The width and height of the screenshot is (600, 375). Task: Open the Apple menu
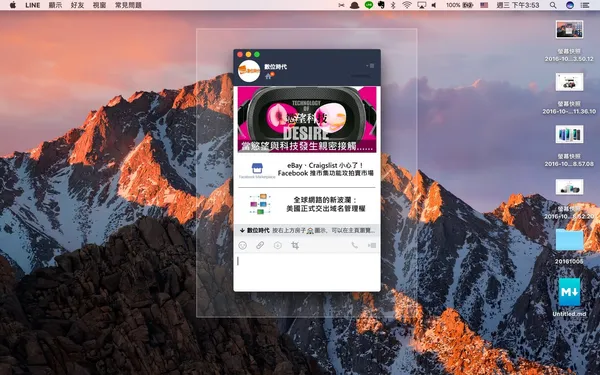pyautogui.click(x=13, y=5)
